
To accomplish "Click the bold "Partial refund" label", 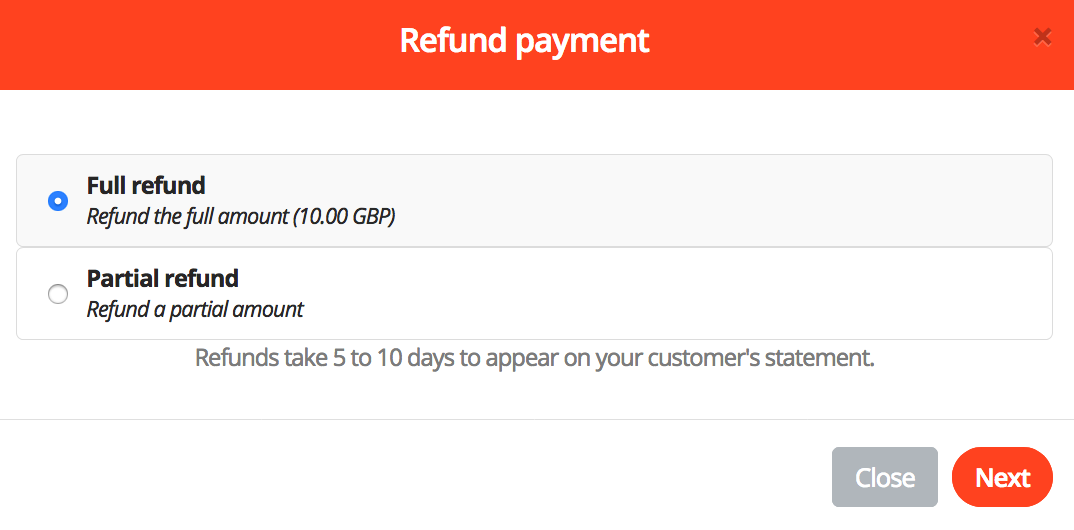I will tap(163, 278).
